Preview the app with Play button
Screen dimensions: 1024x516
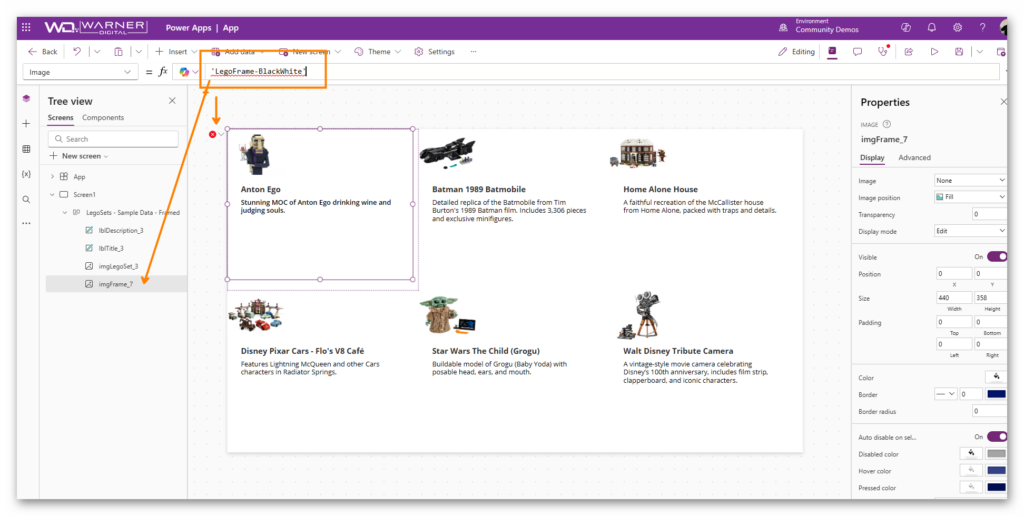934,52
